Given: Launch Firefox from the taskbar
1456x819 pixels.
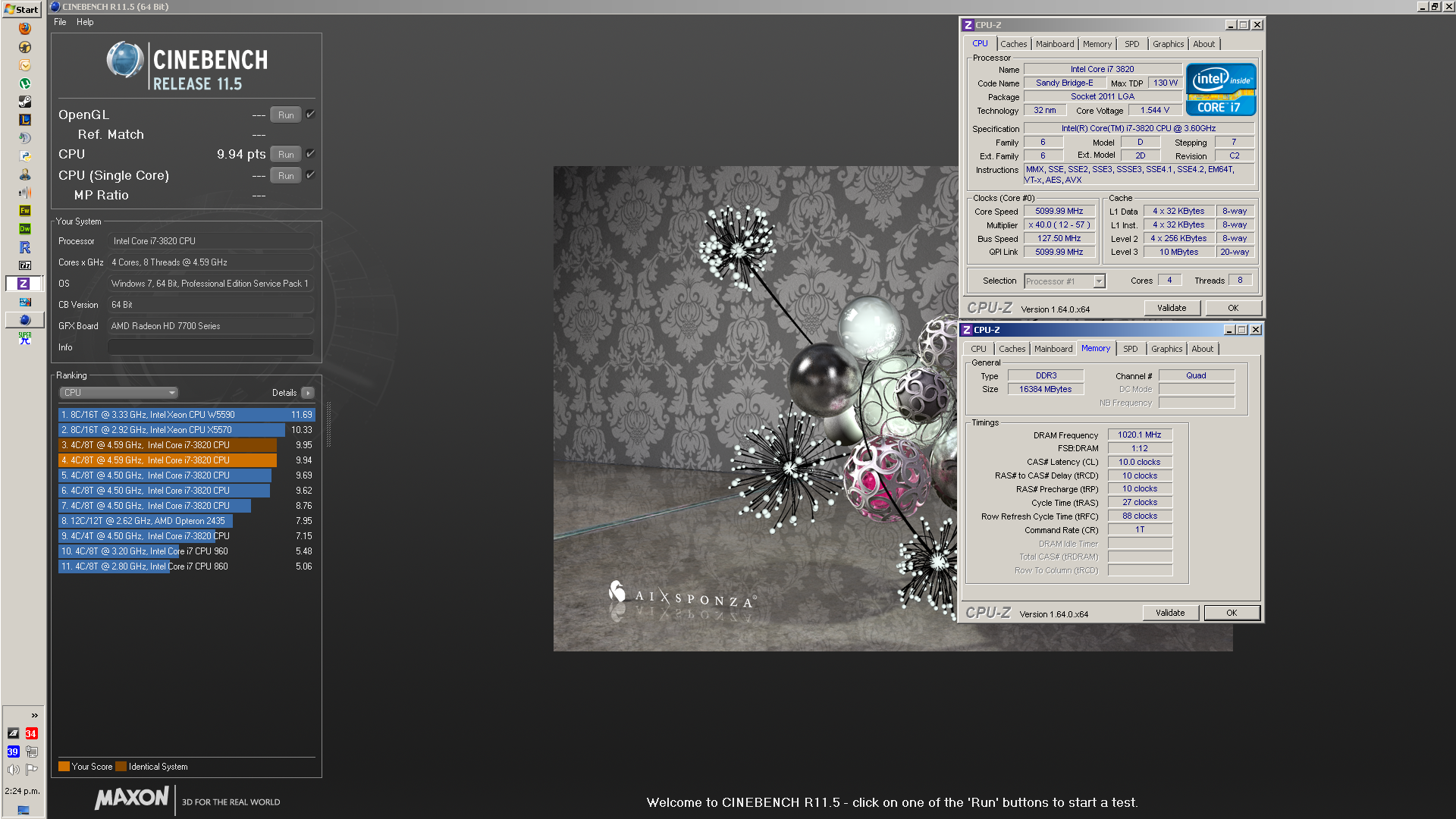Looking at the screenshot, I should 25,29.
